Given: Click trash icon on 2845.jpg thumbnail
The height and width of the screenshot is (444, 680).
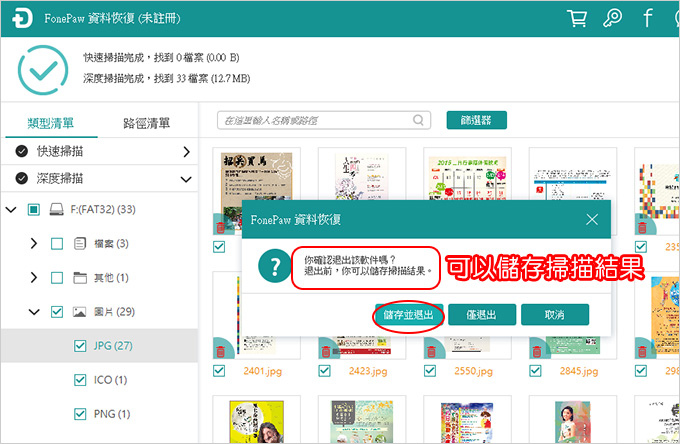Looking at the screenshot, I should (536, 351).
